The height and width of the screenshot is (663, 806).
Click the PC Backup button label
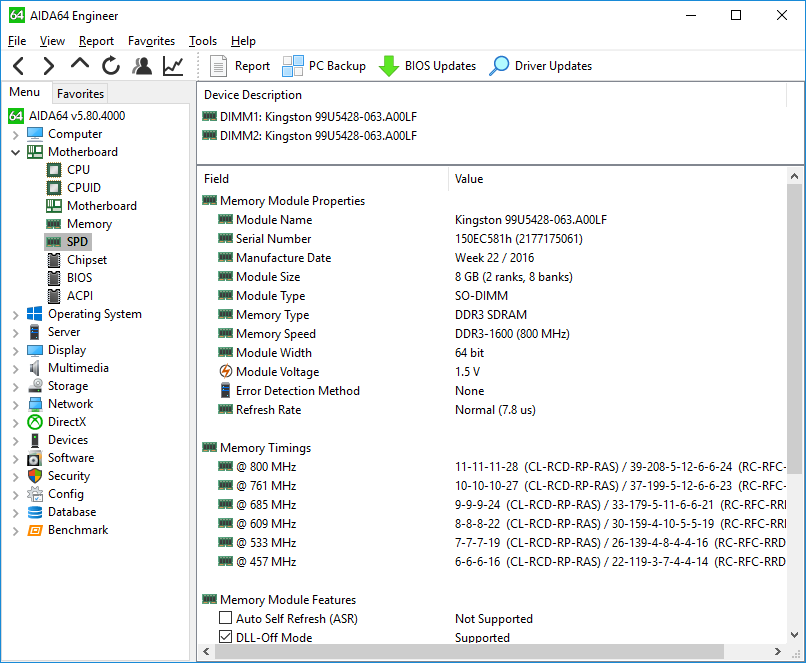[x=337, y=66]
